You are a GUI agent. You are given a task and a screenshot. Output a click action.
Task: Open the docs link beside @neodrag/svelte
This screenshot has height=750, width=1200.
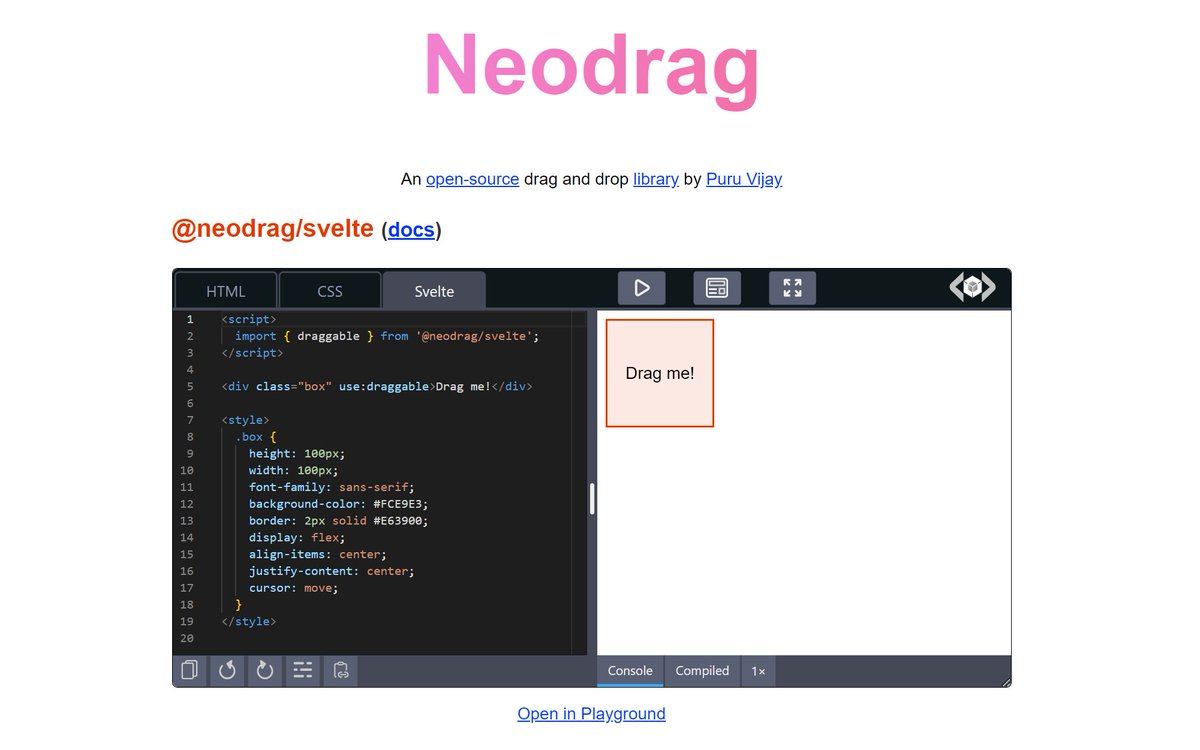411,230
